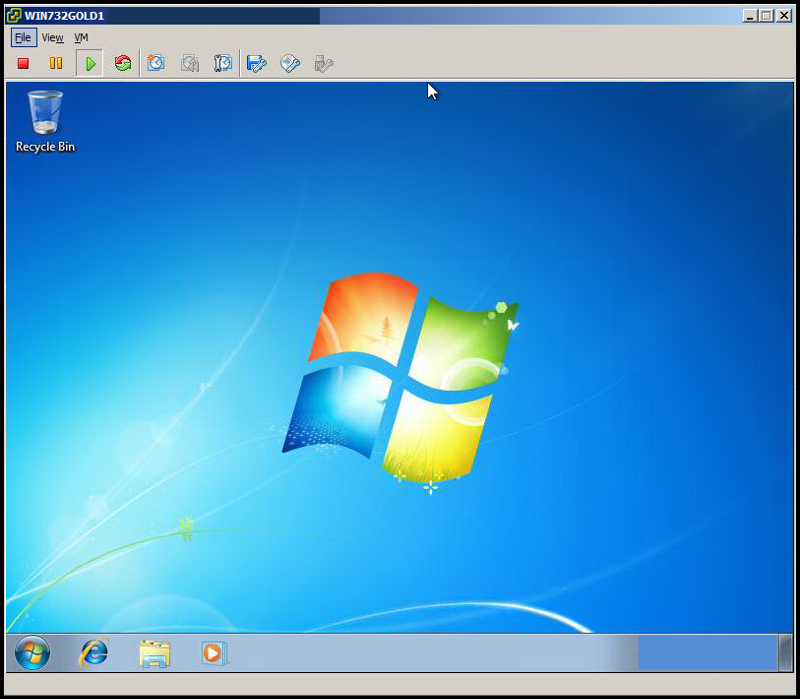The height and width of the screenshot is (699, 800).
Task: Open Windows Explorer folder in taskbar
Action: pyautogui.click(x=155, y=653)
